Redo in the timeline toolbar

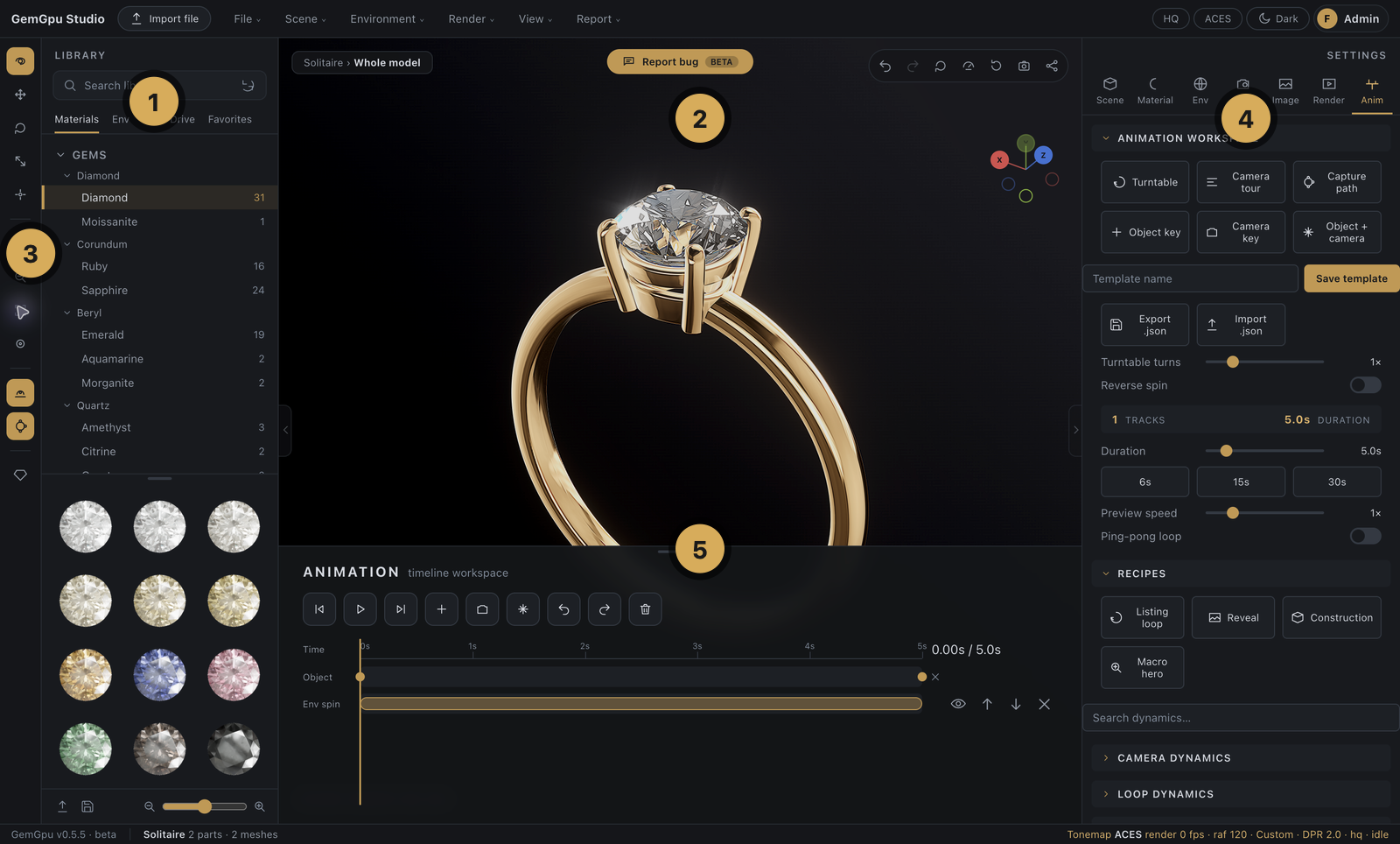605,609
